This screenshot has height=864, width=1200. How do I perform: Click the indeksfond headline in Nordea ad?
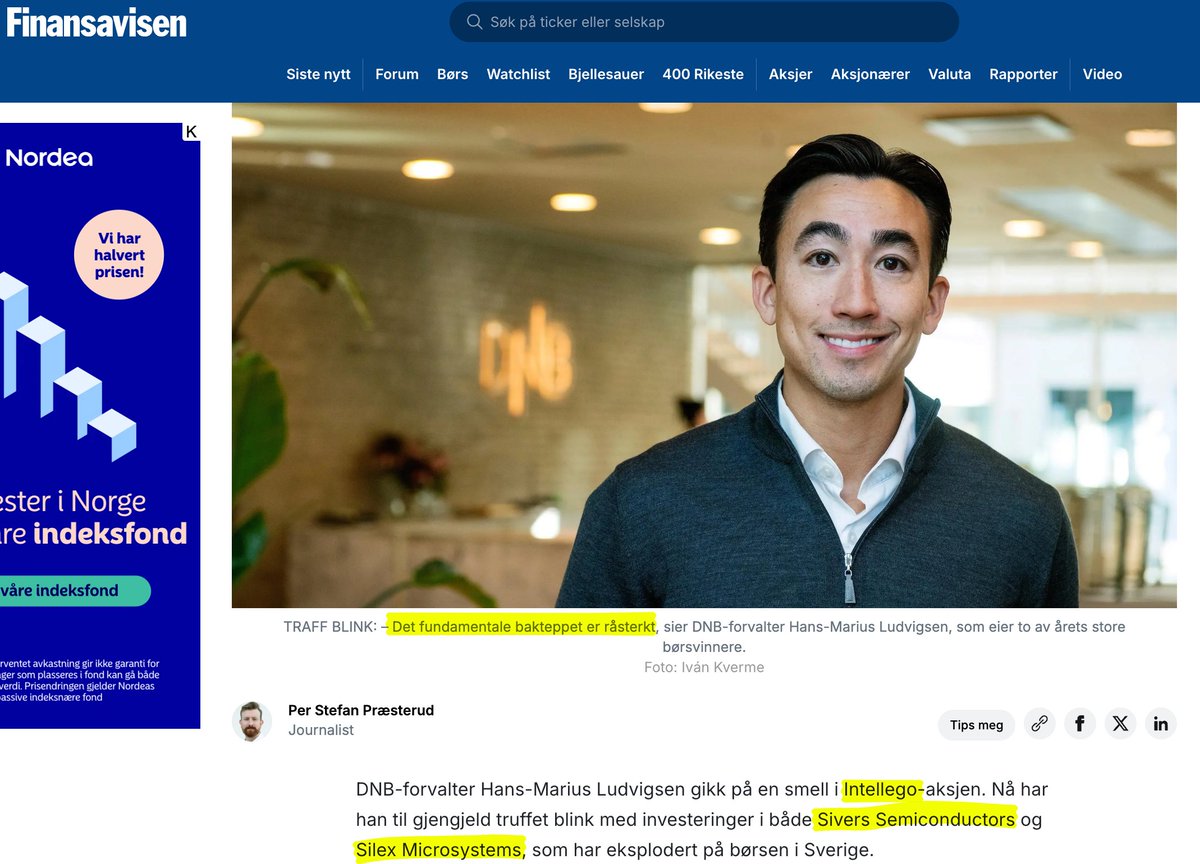tap(110, 534)
